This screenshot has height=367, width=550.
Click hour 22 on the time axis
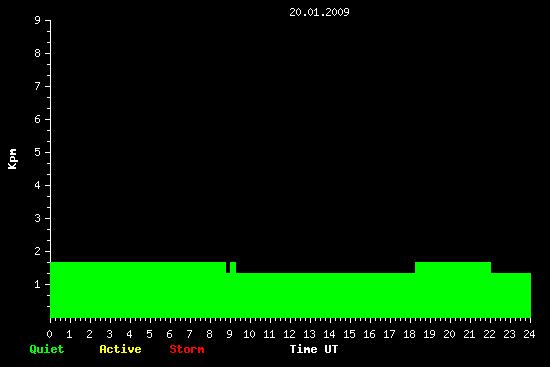click(x=489, y=334)
